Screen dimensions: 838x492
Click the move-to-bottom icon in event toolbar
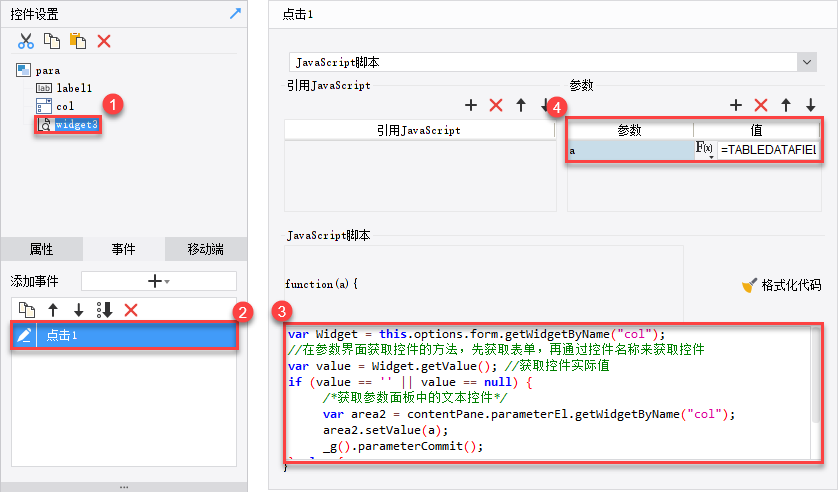pyautogui.click(x=105, y=310)
